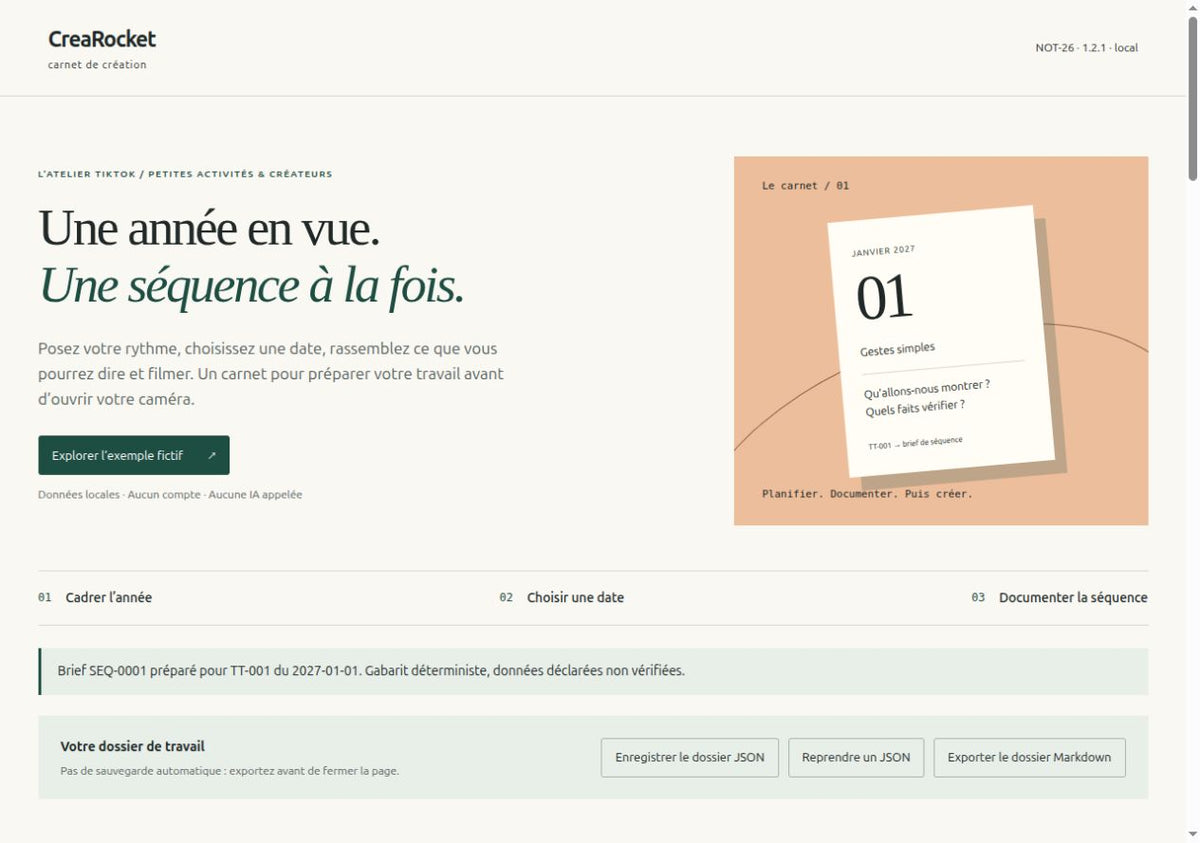The image size is (1200, 843).
Task: Click the "Posez votre rythme" intro paragraph
Action: [271, 374]
